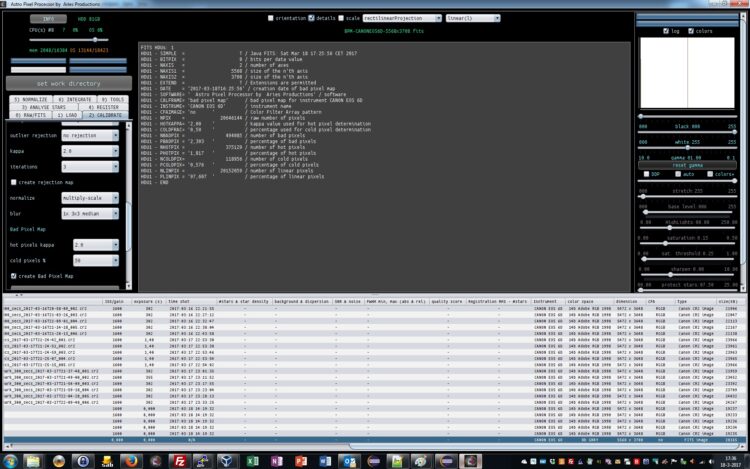Toggle the orientation checkbox
The width and height of the screenshot is (750, 469).
(270, 18)
